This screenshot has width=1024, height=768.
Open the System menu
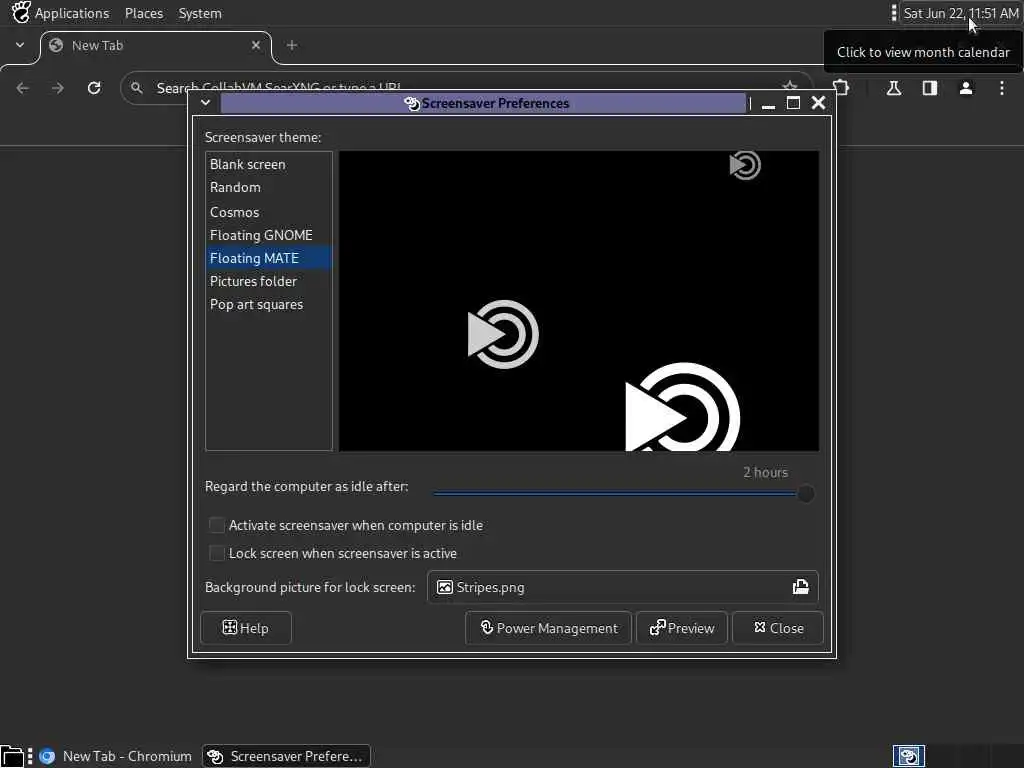pos(200,13)
